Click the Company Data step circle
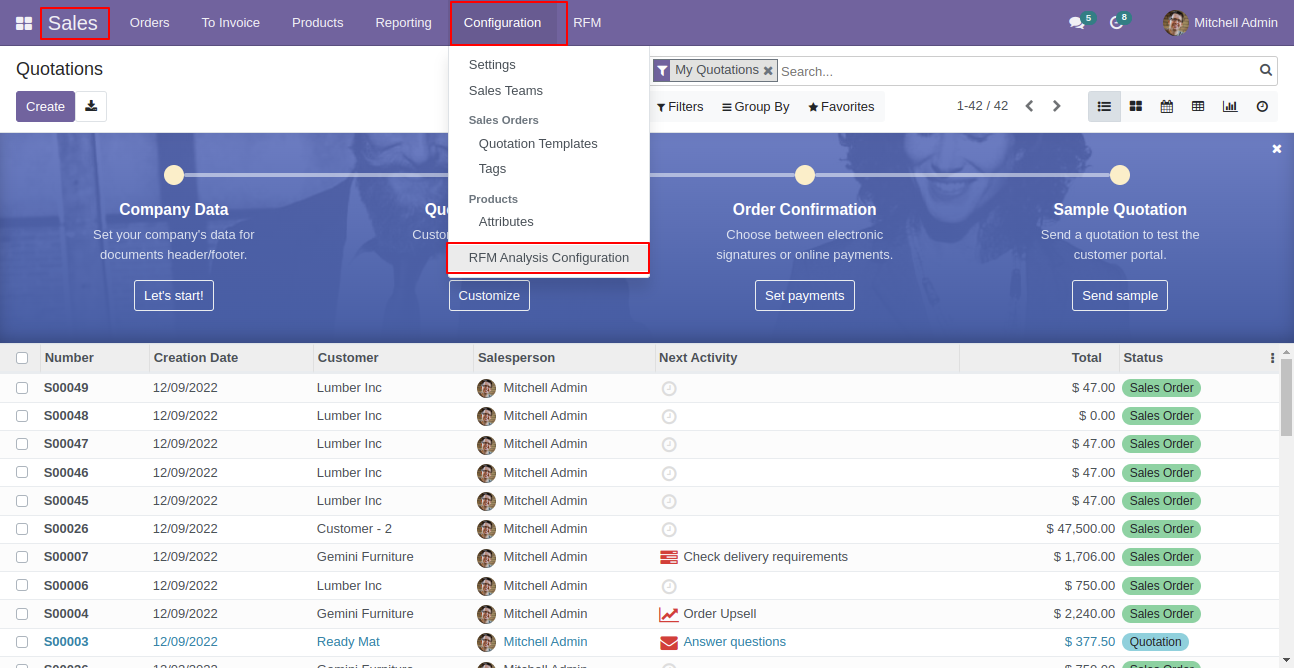 (174, 175)
